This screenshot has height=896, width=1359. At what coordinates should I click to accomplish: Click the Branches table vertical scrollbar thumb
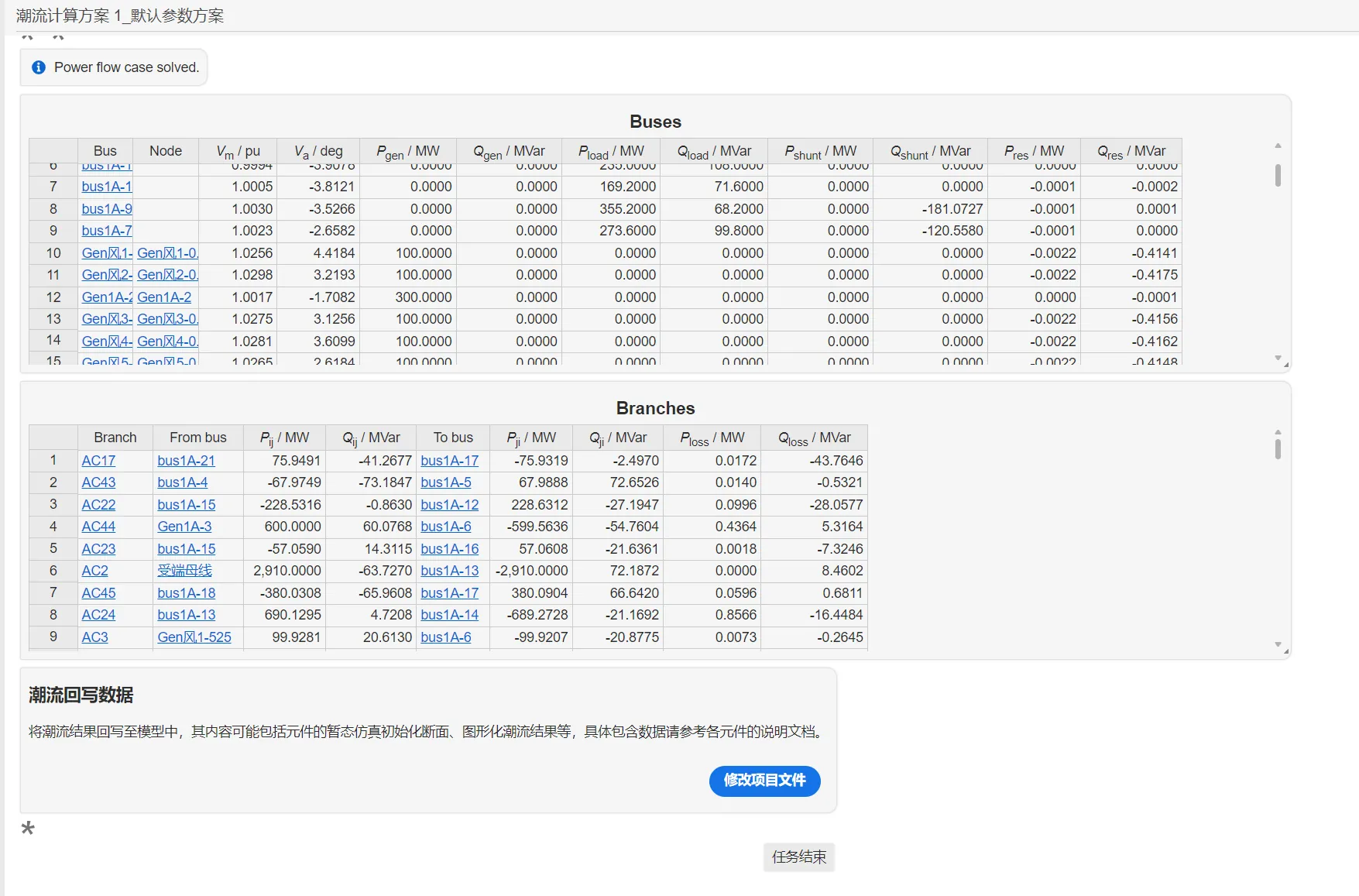(1278, 449)
